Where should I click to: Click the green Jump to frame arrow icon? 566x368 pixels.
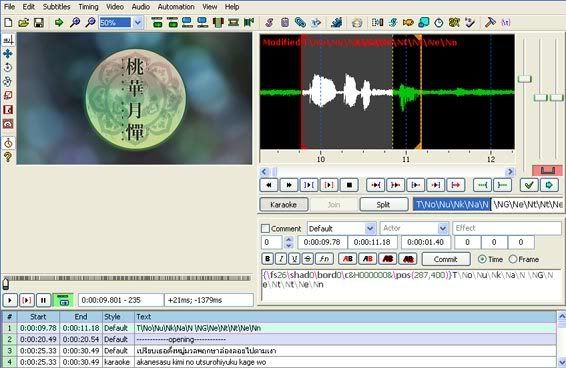[x=58, y=23]
